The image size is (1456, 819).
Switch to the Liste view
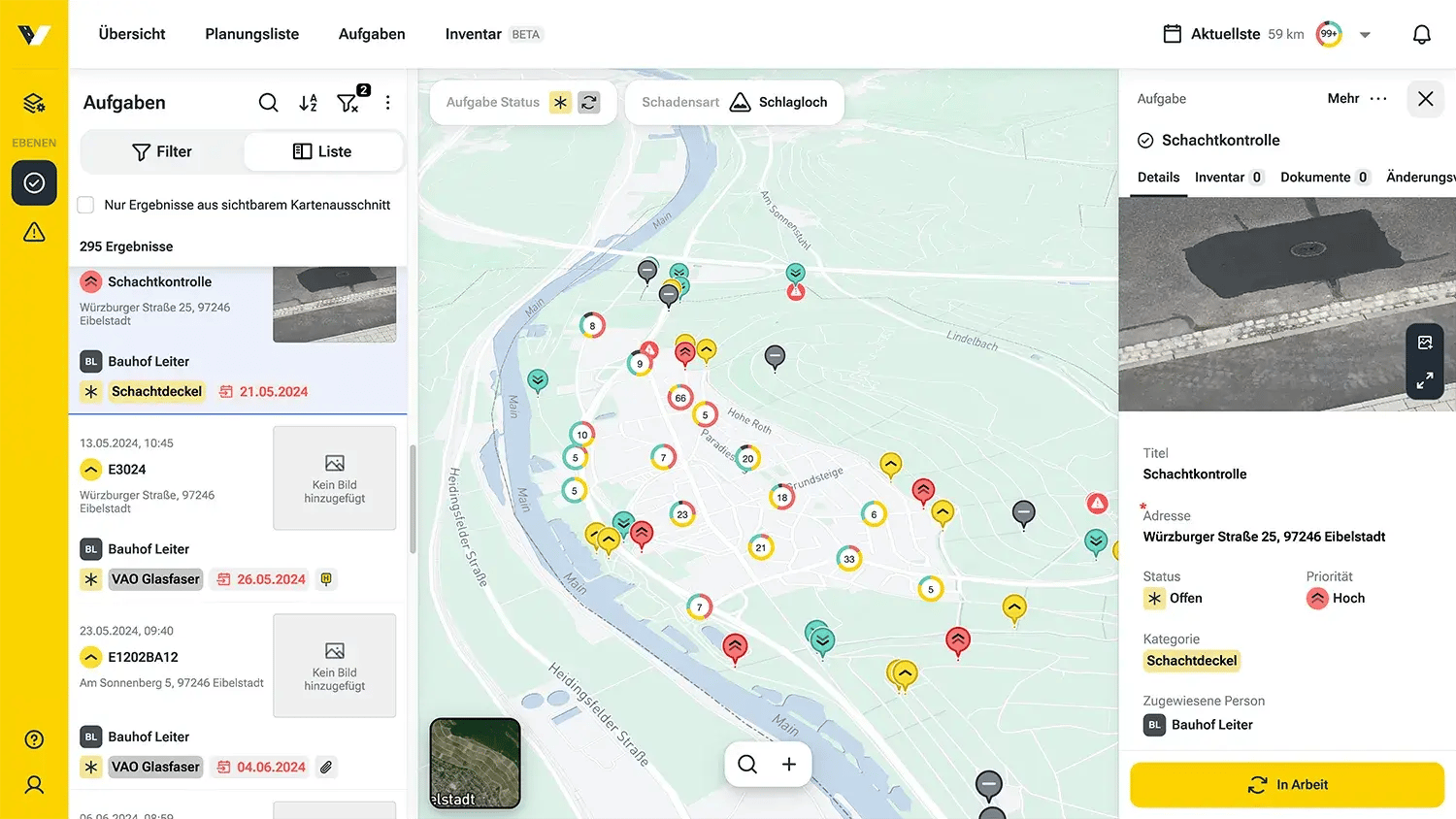pyautogui.click(x=322, y=151)
